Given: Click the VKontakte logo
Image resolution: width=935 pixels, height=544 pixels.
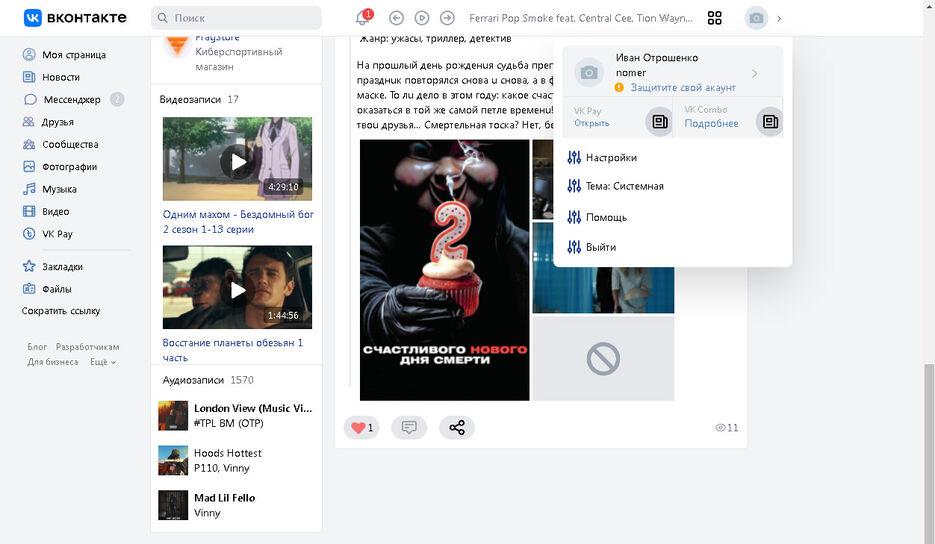Looking at the screenshot, I should [75, 18].
